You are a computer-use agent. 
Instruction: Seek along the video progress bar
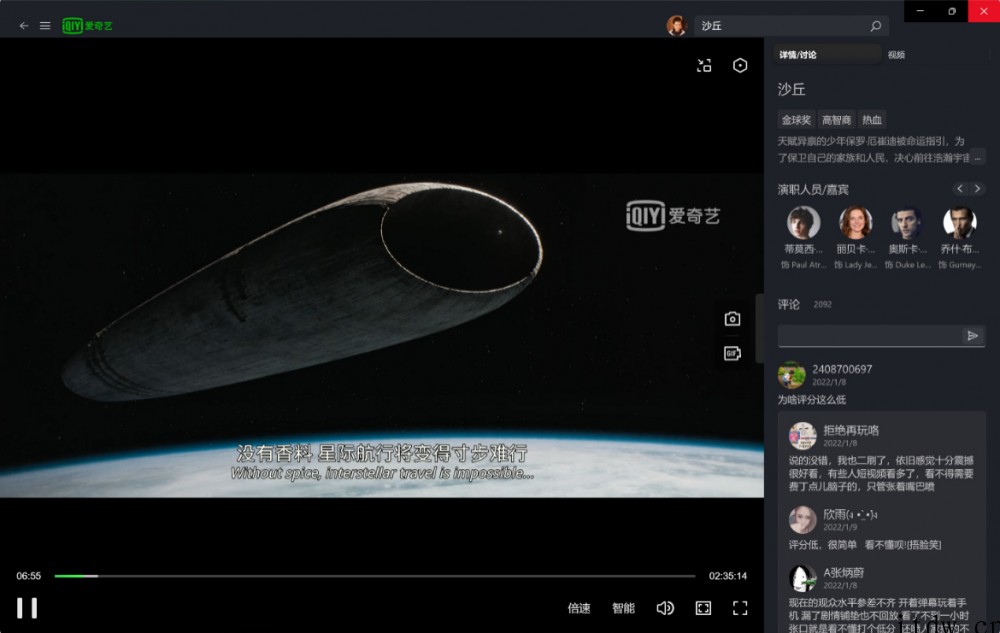(375, 576)
